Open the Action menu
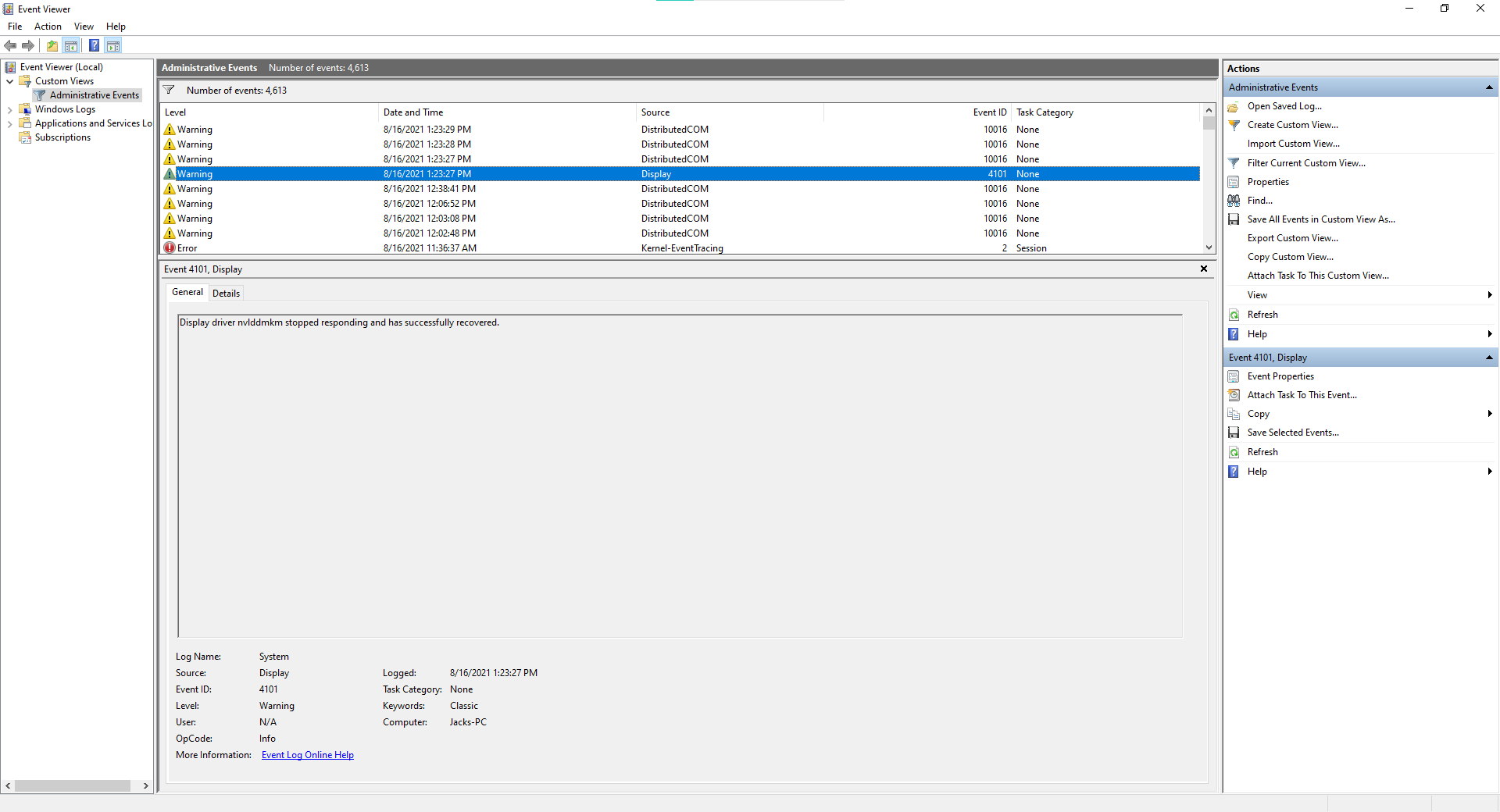Viewport: 1500px width, 812px height. click(48, 27)
